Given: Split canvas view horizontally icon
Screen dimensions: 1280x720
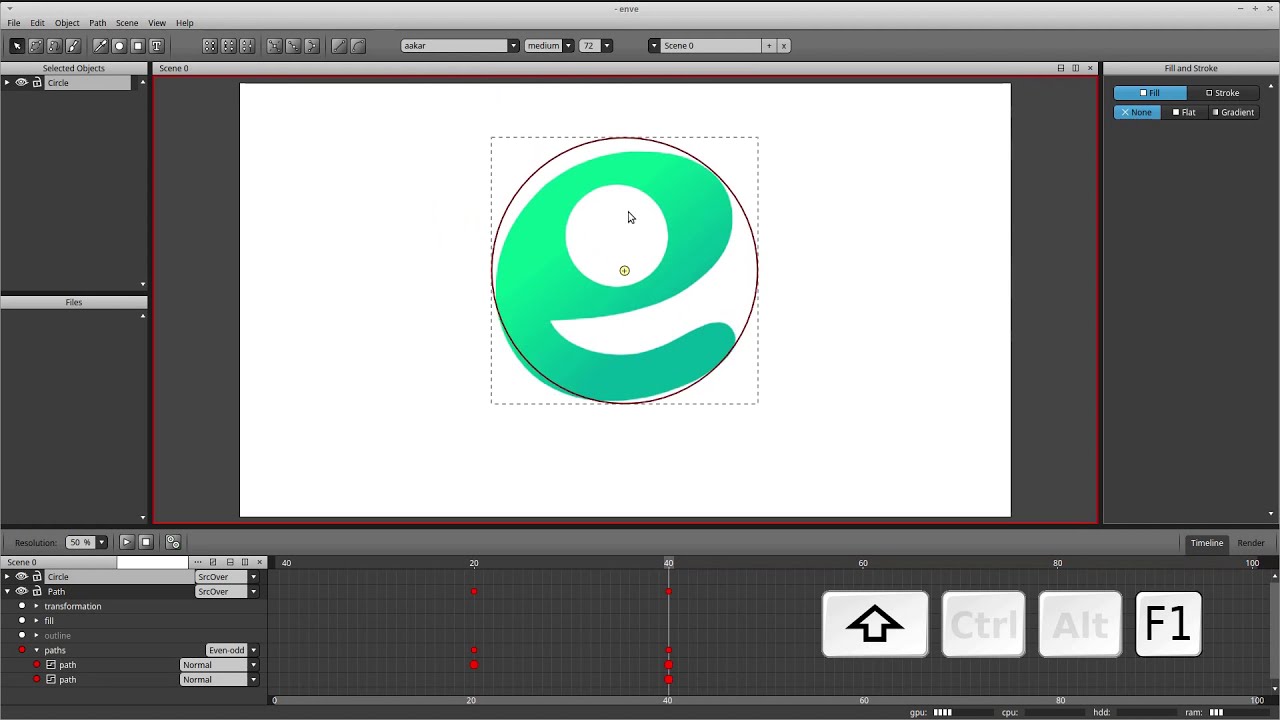Looking at the screenshot, I should click(1076, 68).
